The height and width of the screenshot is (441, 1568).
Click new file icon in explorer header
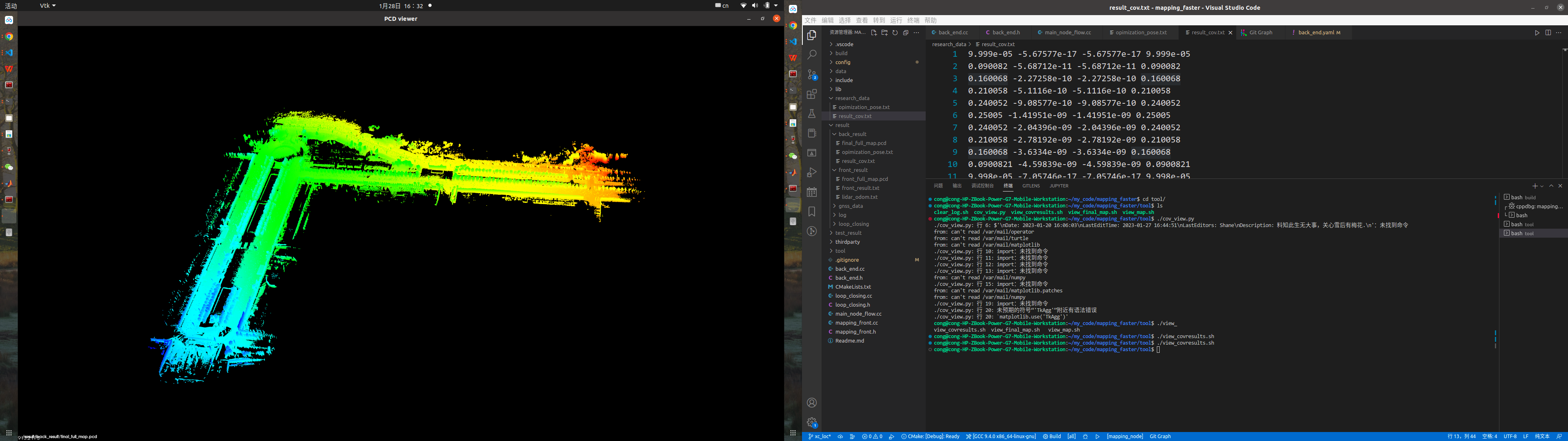click(873, 33)
